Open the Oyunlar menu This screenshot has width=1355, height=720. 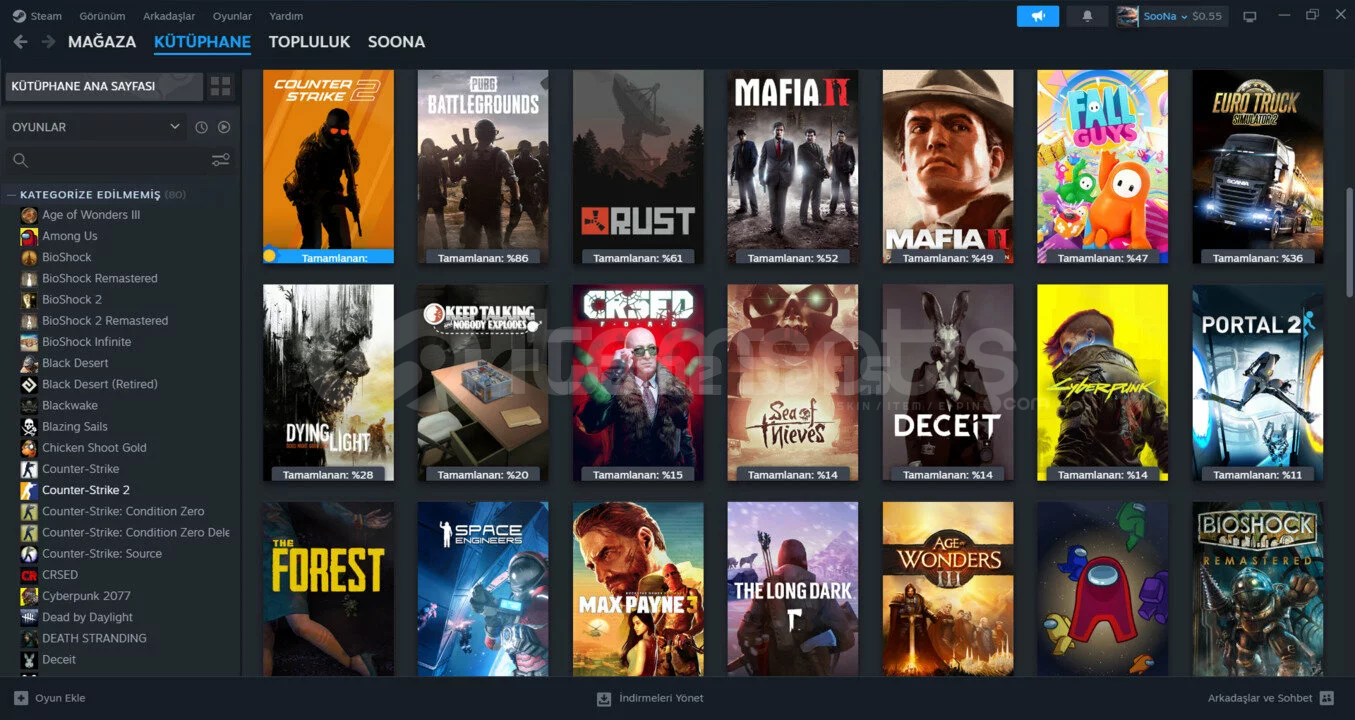coord(232,16)
